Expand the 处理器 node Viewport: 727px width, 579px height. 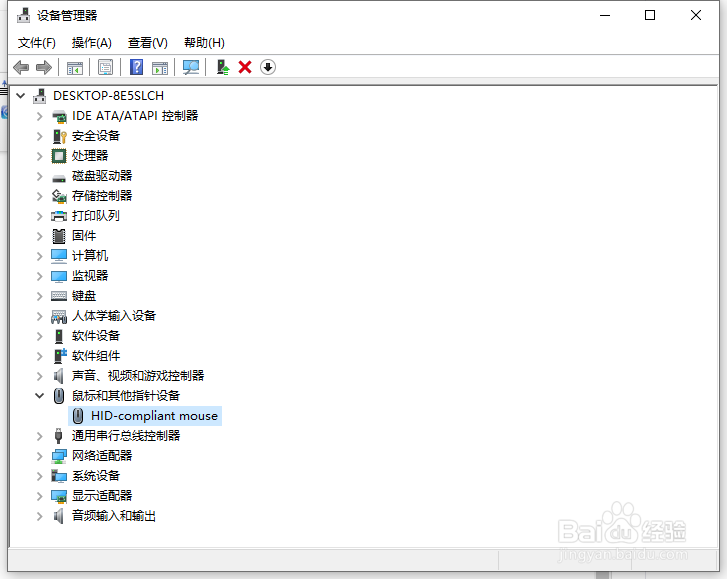[39, 156]
